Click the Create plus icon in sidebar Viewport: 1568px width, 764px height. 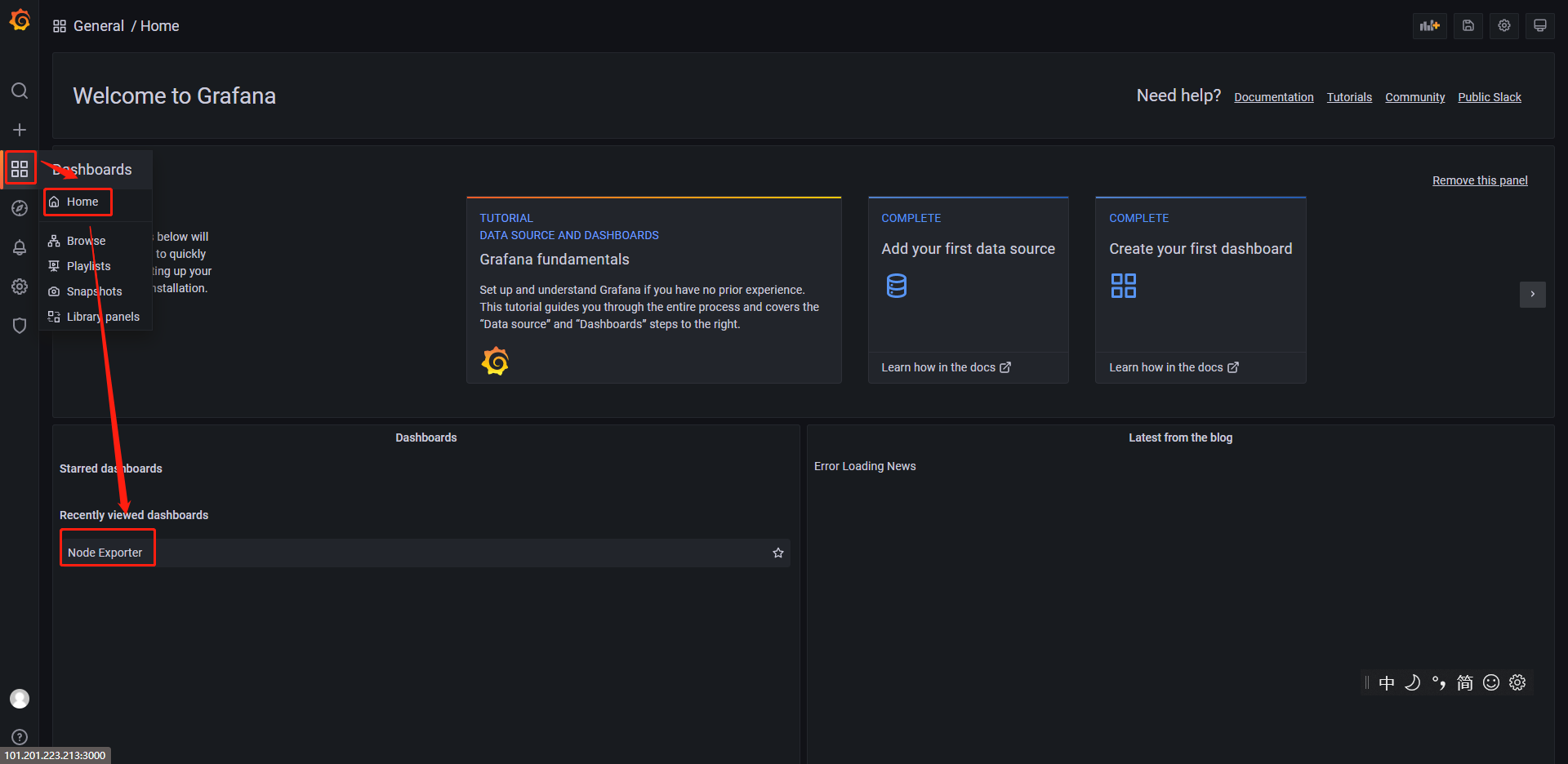pos(20,130)
